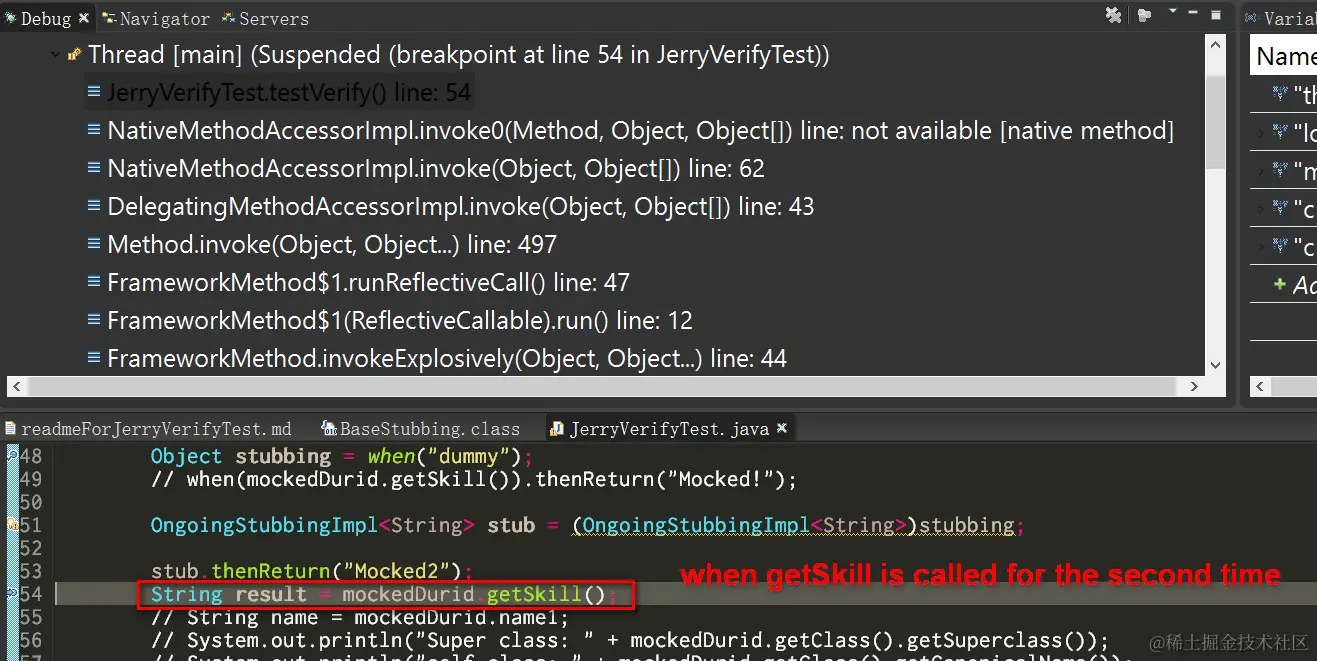This screenshot has height=661, width=1317.
Task: Click the BaseStubbing.class file icon
Action: (329, 428)
